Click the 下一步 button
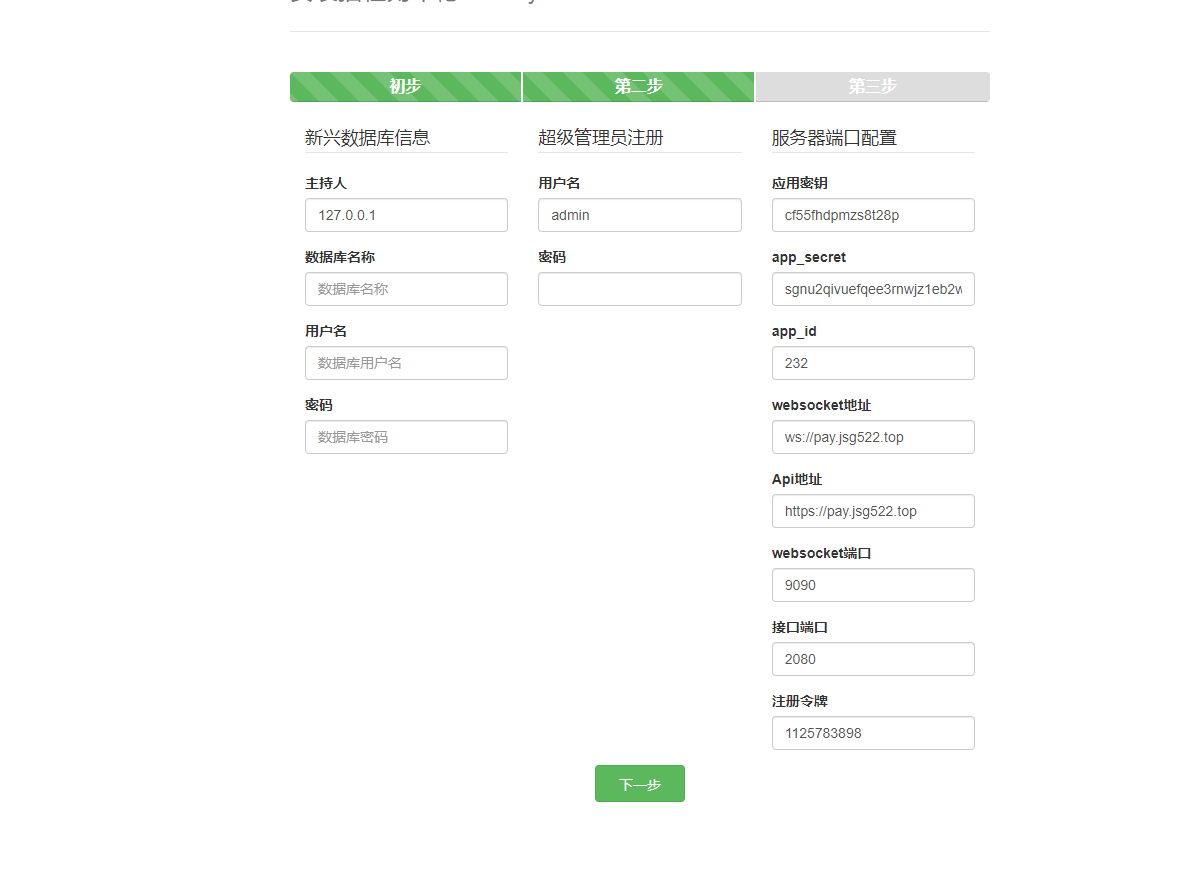This screenshot has width=1199, height=892. 639,783
